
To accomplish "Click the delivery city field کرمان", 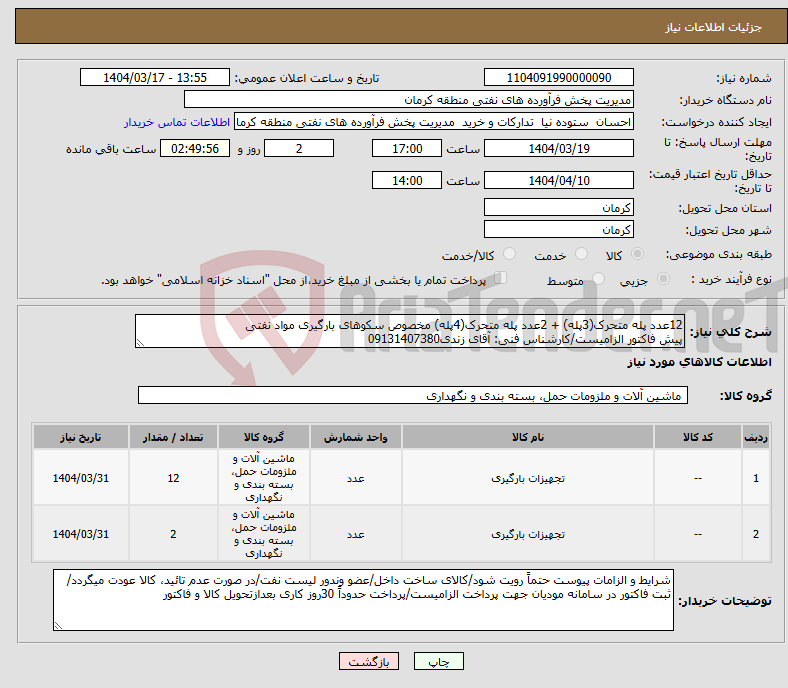I will [558, 229].
